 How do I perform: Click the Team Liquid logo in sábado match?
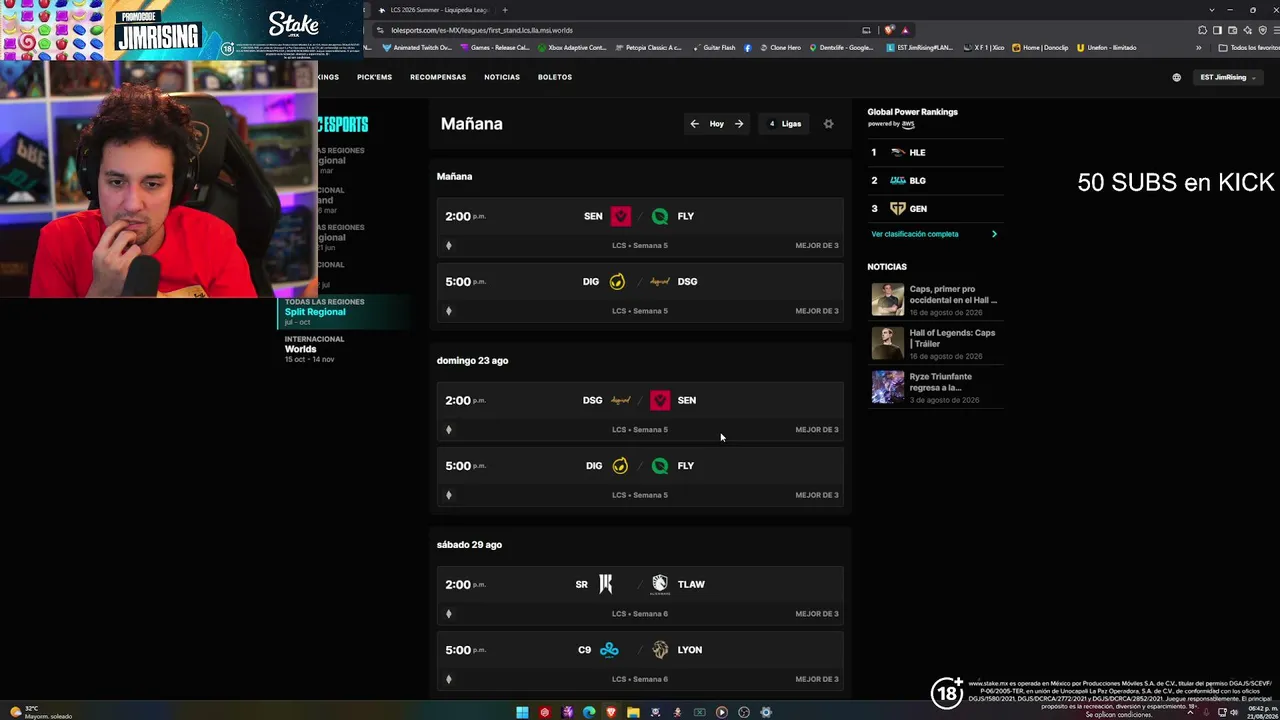coord(660,584)
